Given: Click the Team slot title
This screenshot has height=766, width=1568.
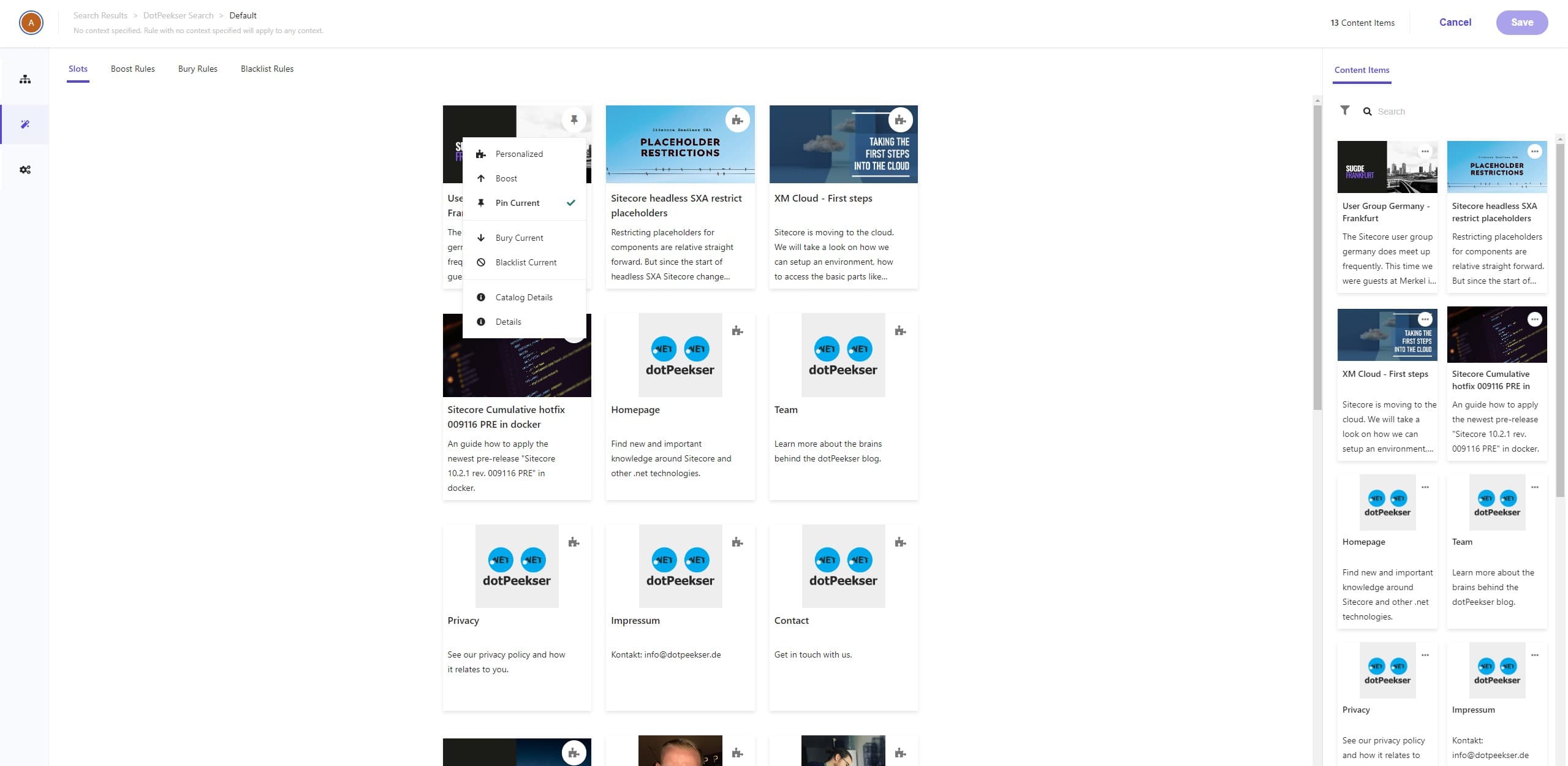Looking at the screenshot, I should [x=786, y=409].
